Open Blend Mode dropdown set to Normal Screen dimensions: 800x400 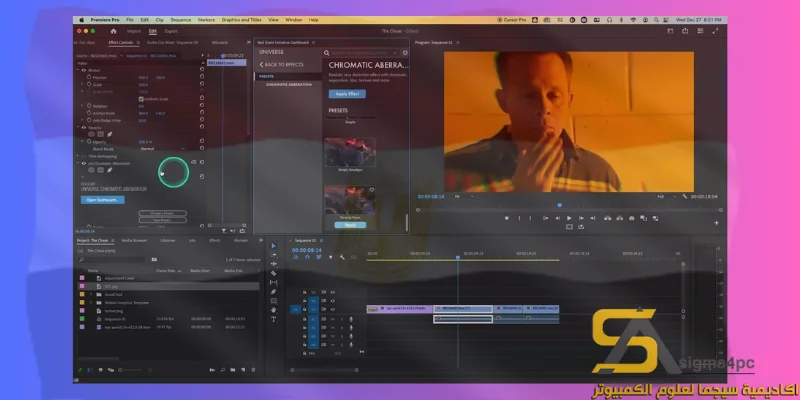coord(162,149)
